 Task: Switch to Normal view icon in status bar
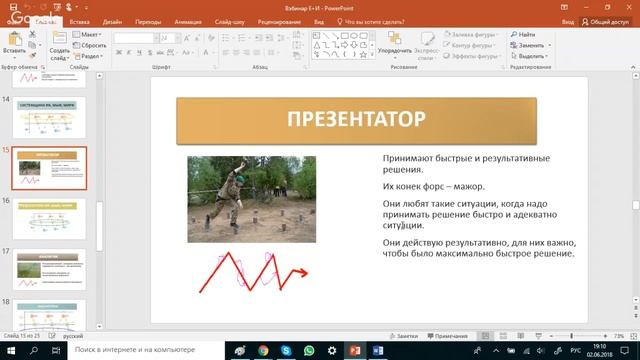[x=485, y=336]
